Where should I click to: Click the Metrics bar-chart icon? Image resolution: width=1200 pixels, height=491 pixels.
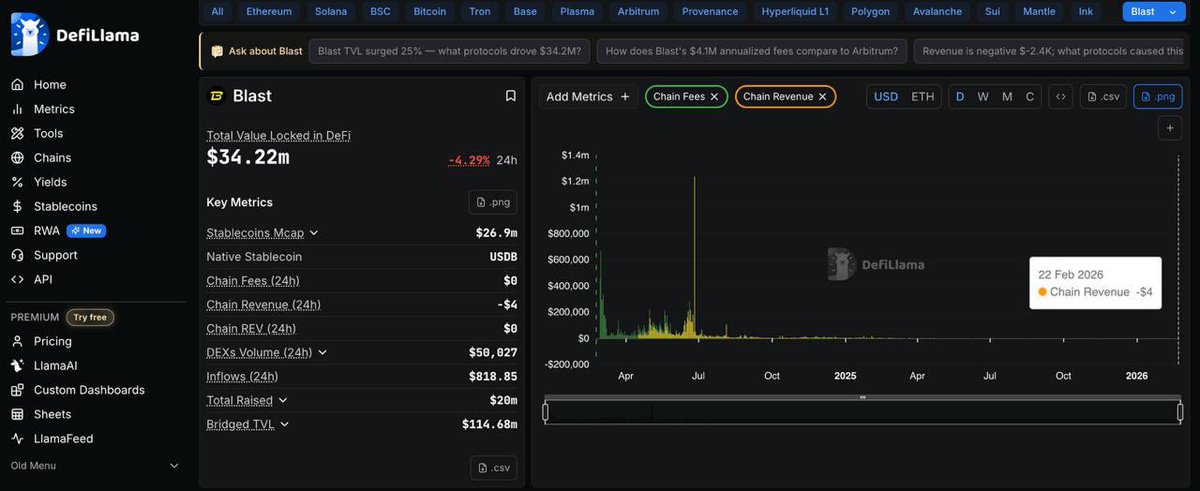point(17,109)
